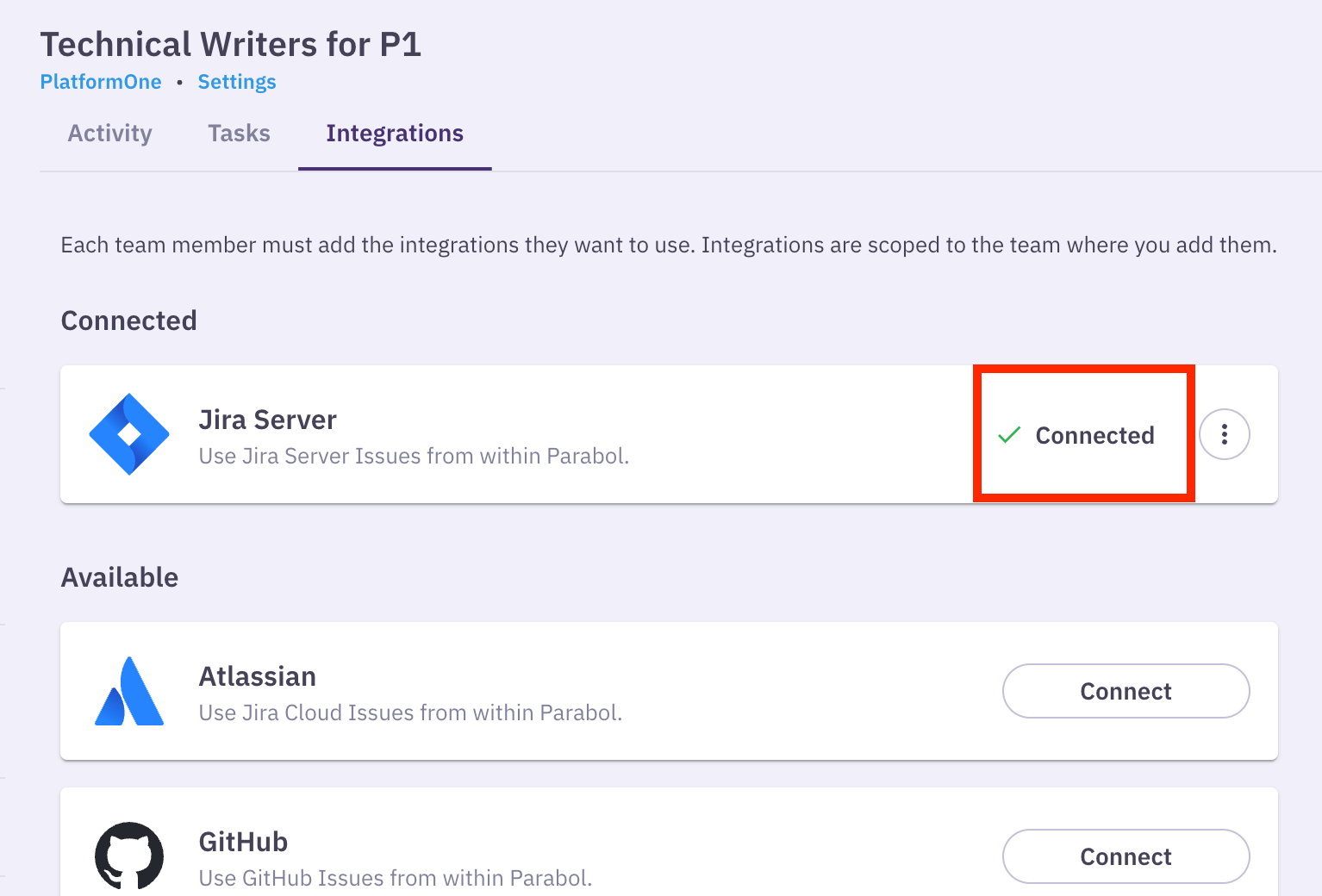This screenshot has width=1322, height=896.
Task: Switch to the Activity tab
Action: pyautogui.click(x=110, y=134)
